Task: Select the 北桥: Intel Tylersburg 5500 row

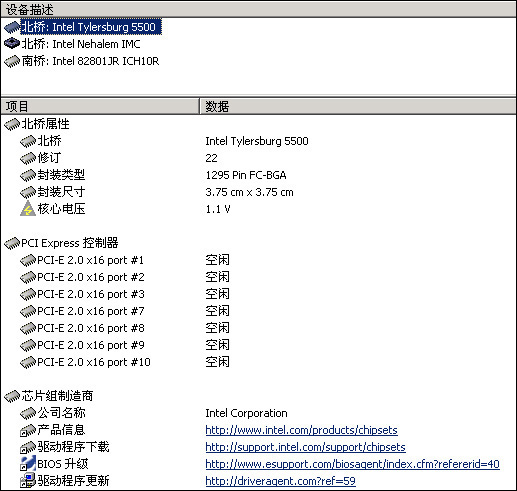Action: (x=91, y=27)
